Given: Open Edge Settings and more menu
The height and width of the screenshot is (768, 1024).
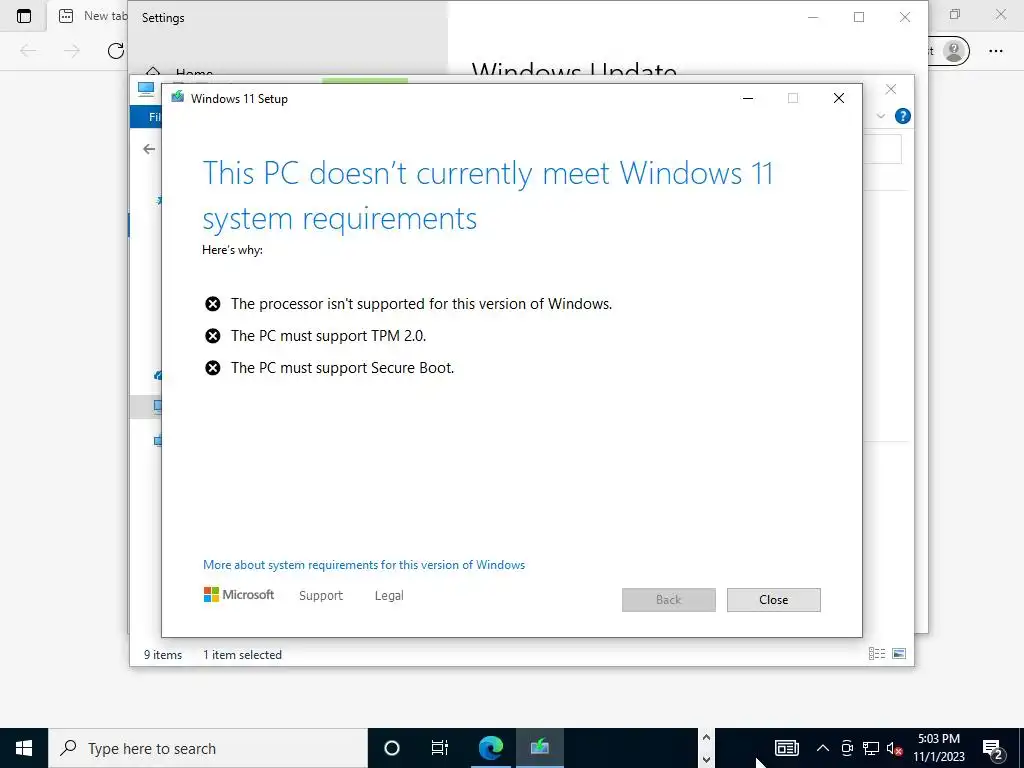Looking at the screenshot, I should (995, 50).
